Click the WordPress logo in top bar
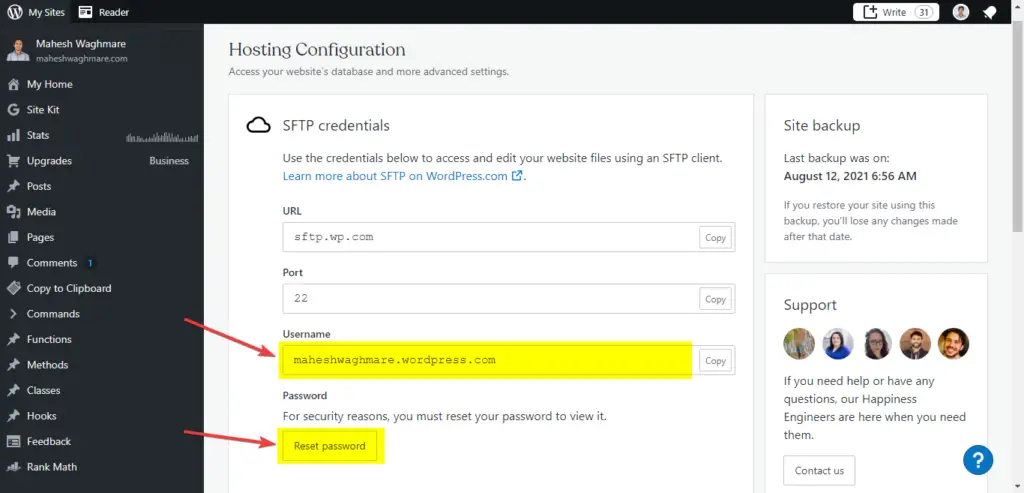The height and width of the screenshot is (493, 1024). pyautogui.click(x=14, y=12)
